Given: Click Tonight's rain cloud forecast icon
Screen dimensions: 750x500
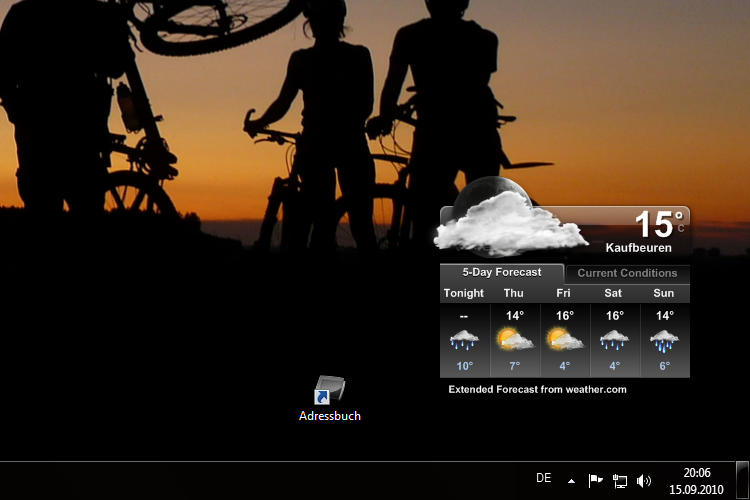Looking at the screenshot, I should click(x=464, y=340).
